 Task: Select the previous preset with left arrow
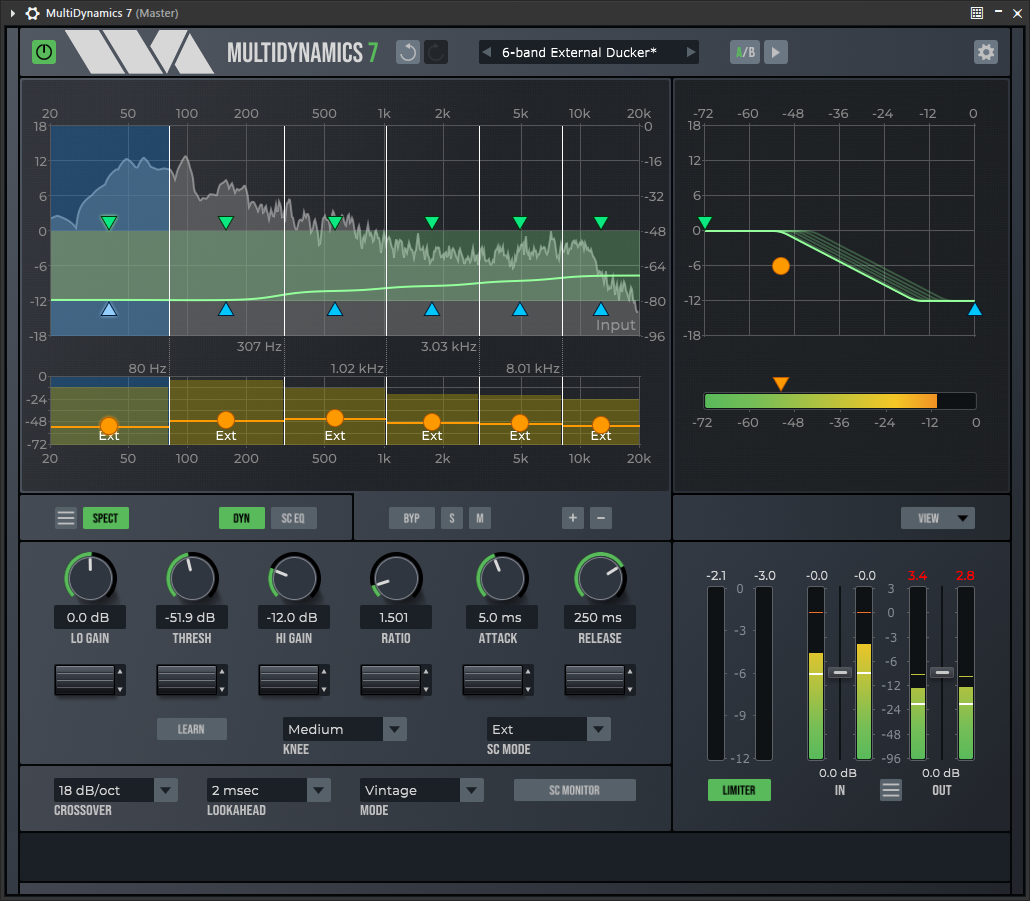(487, 52)
